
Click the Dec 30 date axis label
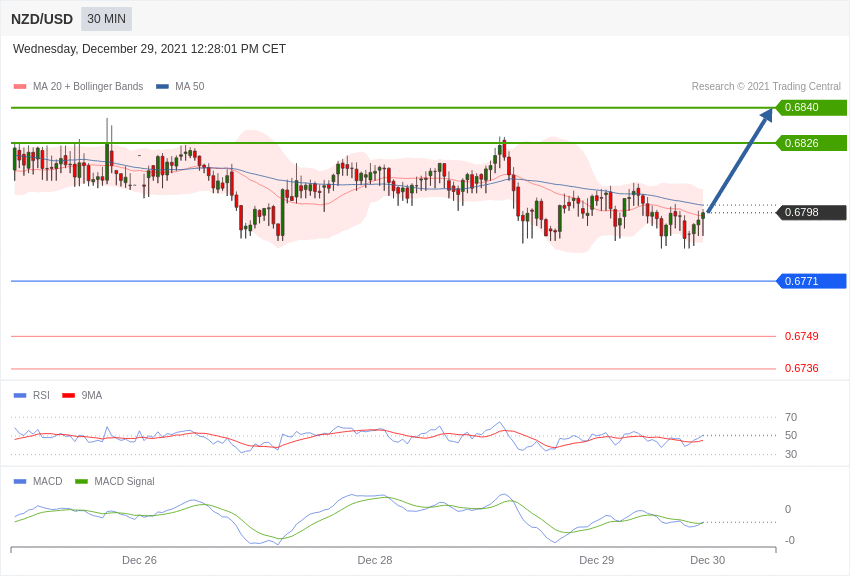click(707, 560)
